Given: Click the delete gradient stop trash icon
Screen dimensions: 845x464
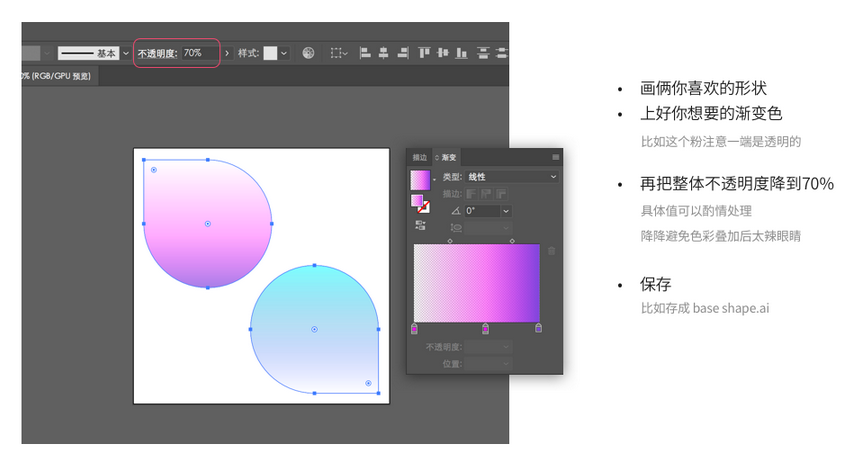Looking at the screenshot, I should coord(550,250).
